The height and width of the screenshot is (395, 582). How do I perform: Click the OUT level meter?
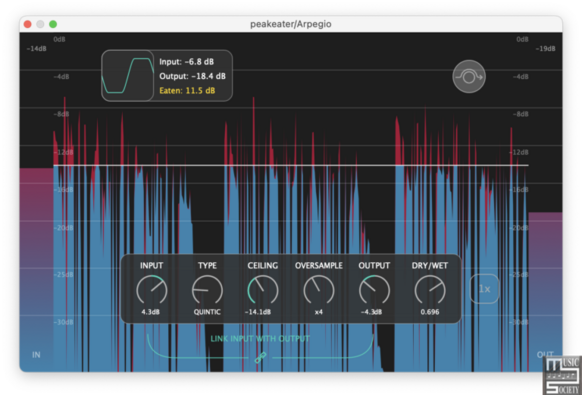tap(545, 292)
